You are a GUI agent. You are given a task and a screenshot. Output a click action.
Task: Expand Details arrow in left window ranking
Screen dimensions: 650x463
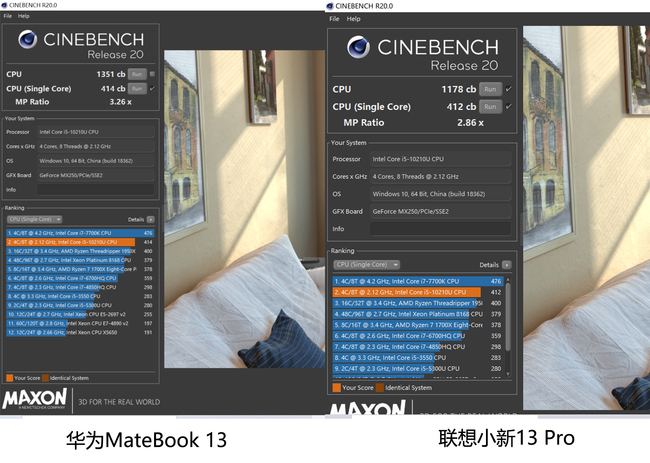click(150, 219)
